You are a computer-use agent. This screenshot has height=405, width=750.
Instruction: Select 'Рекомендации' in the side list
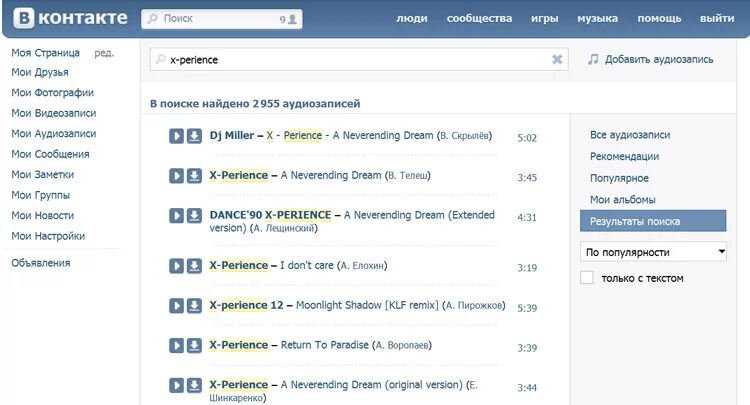(x=624, y=156)
